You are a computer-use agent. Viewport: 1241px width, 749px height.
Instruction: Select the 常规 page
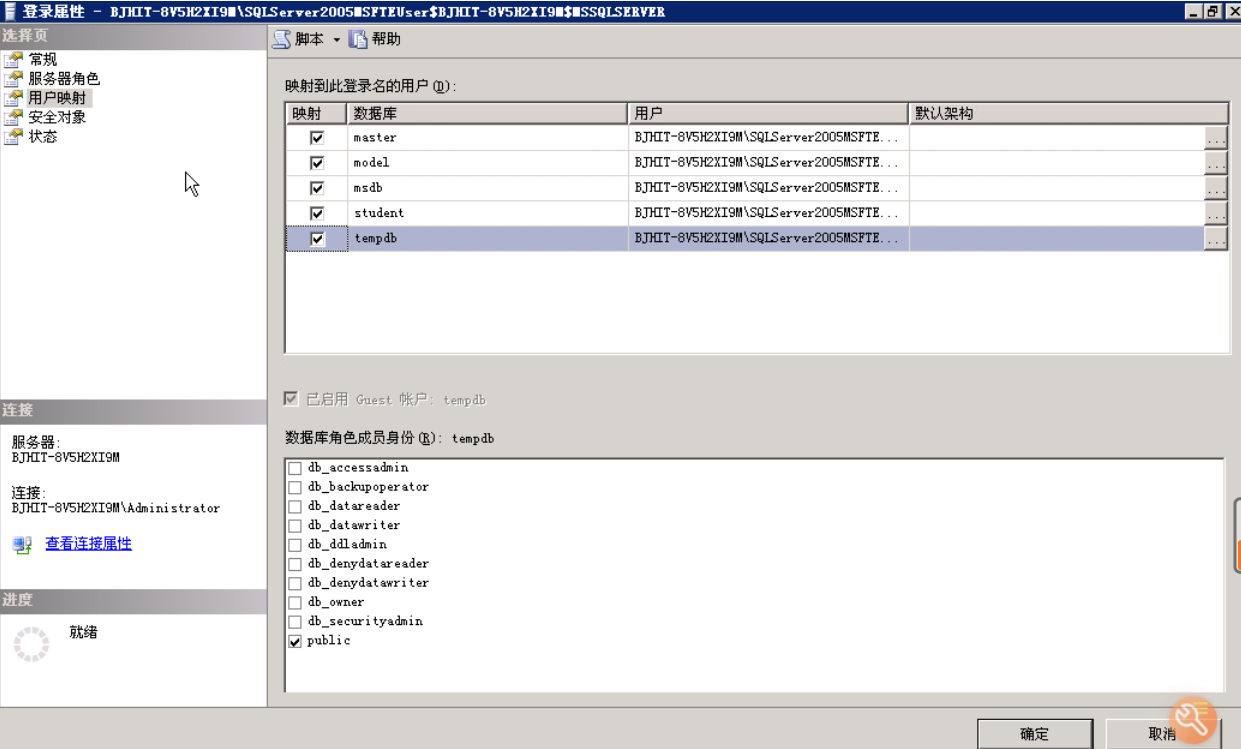coord(43,59)
